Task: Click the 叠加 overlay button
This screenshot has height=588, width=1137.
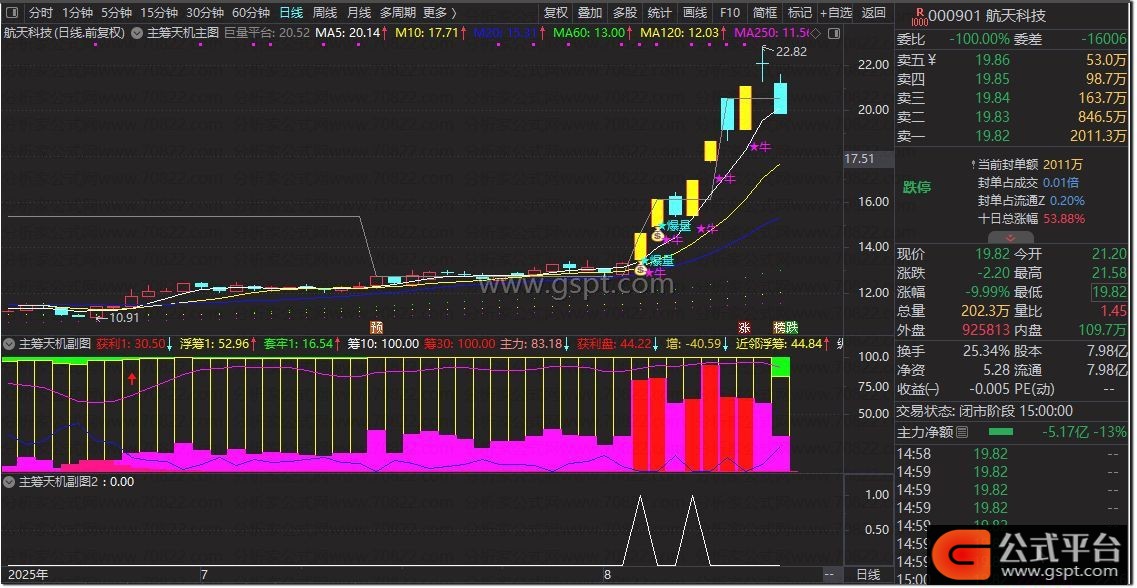Action: 590,13
